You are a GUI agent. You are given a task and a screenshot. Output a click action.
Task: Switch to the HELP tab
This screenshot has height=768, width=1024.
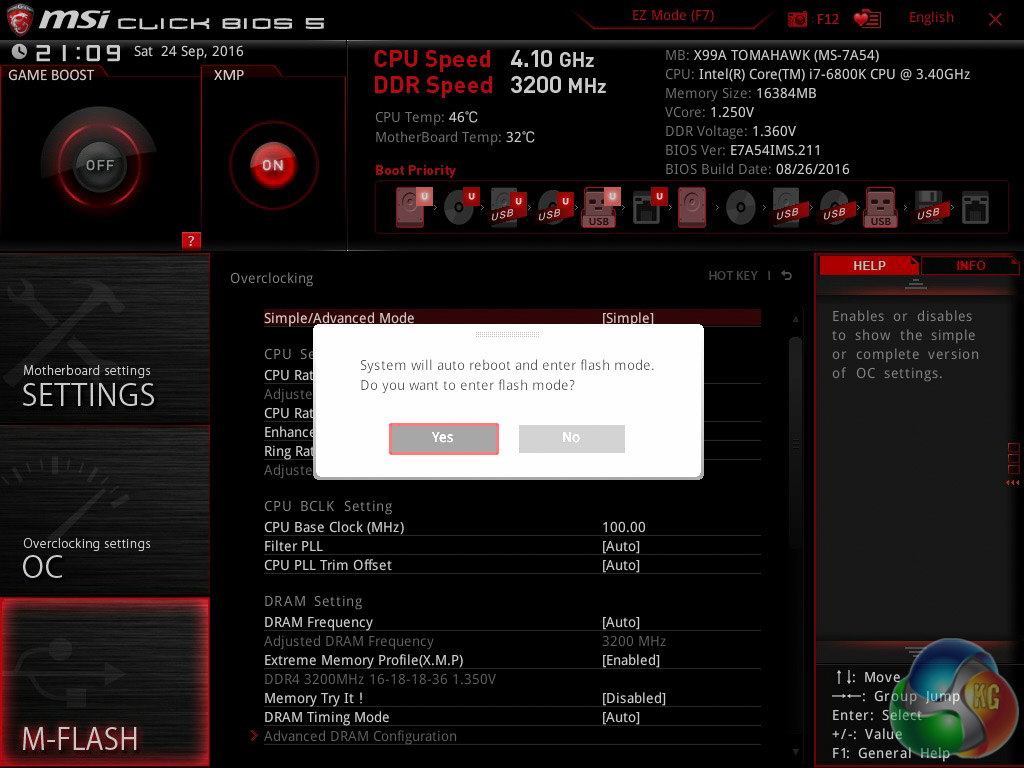[x=869, y=266]
